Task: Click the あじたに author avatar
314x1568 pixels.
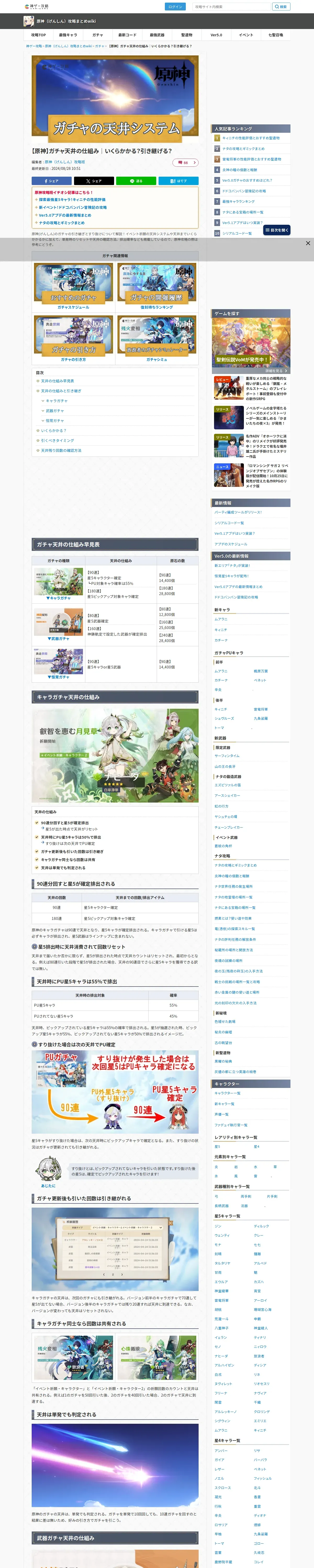Action: pos(48,1169)
